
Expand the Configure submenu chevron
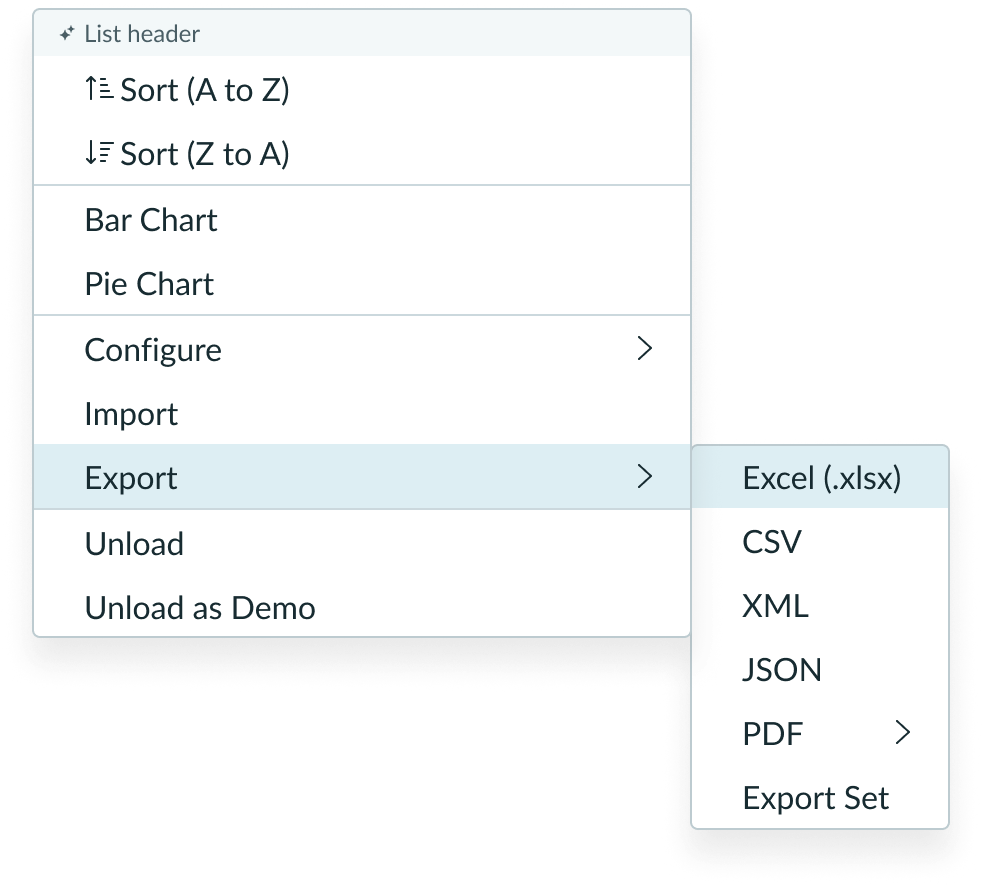[x=645, y=349]
